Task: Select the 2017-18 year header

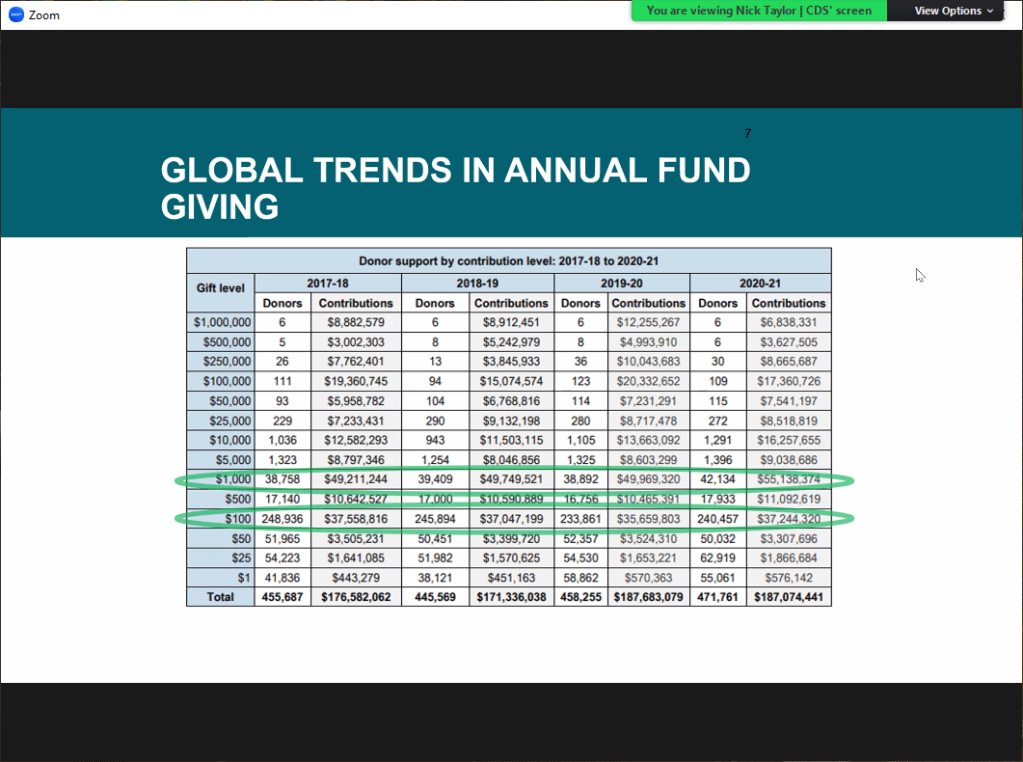Action: tap(327, 282)
